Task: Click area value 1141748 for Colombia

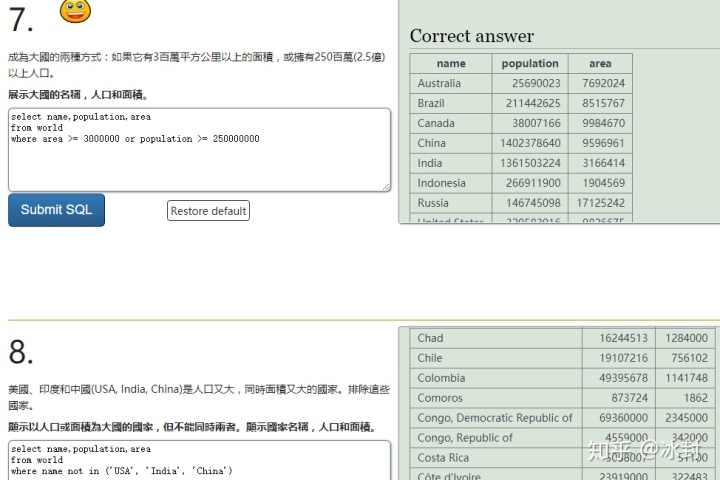Action: pyautogui.click(x=686, y=378)
